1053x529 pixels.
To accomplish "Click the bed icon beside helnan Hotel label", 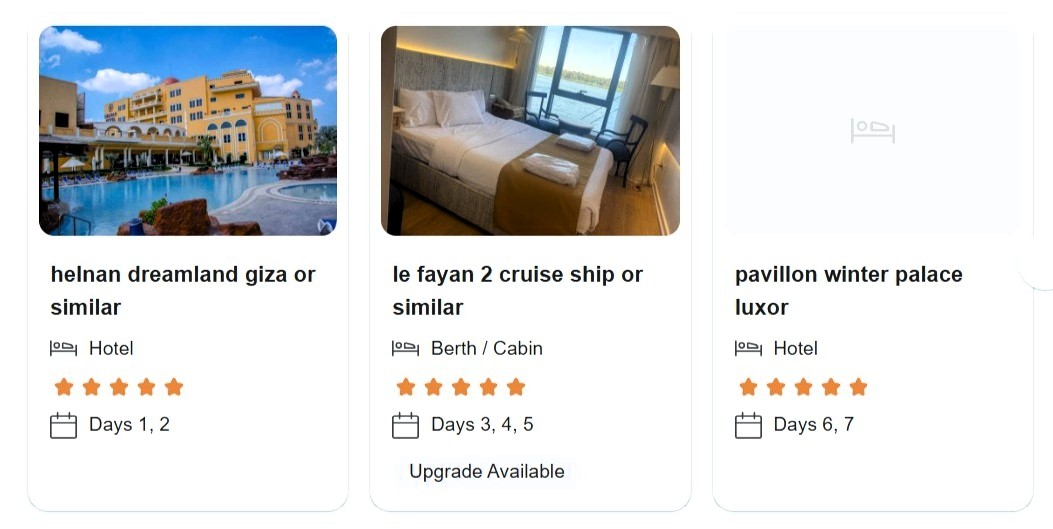I will click(x=63, y=348).
